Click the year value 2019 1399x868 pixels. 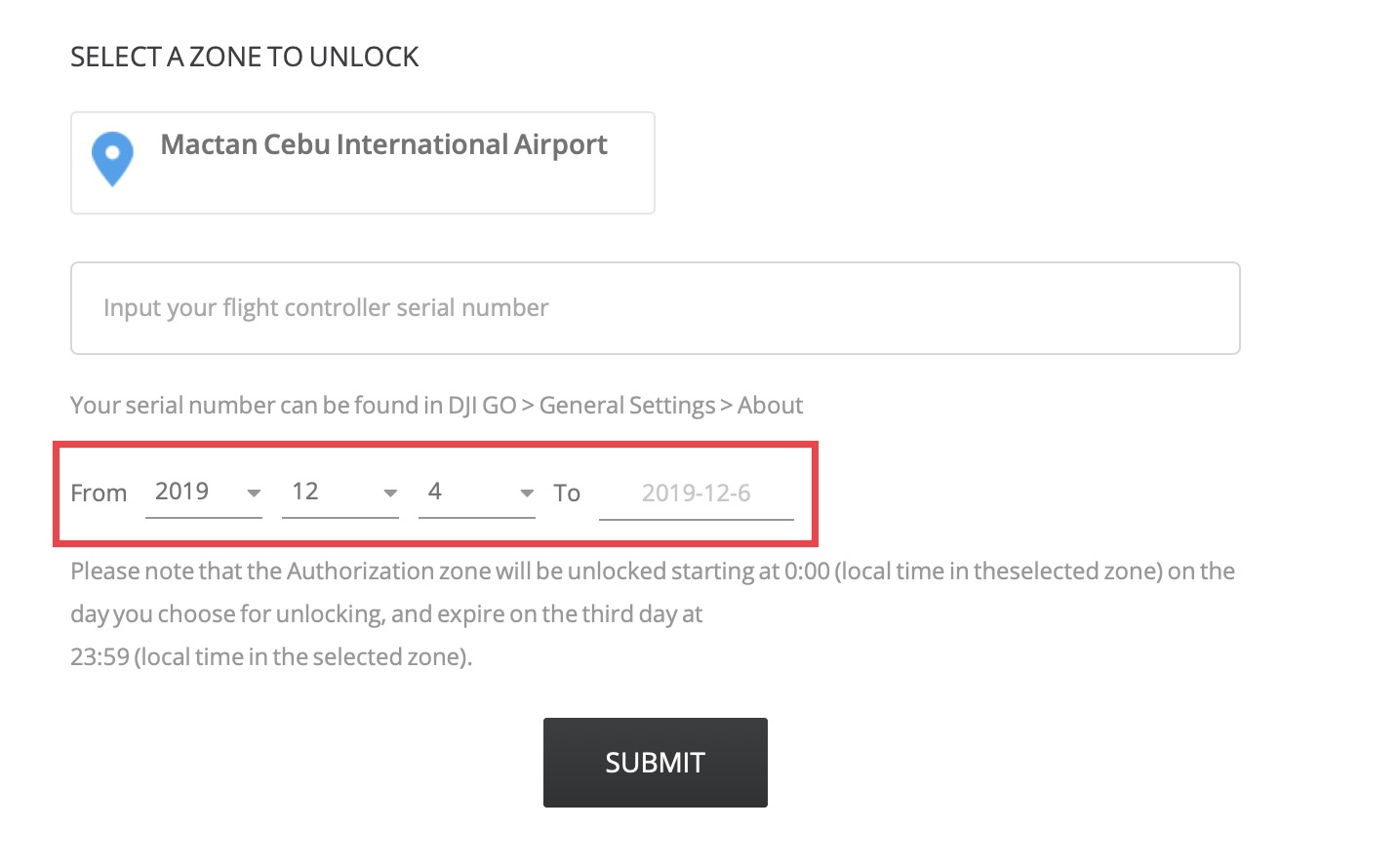pyautogui.click(x=182, y=492)
